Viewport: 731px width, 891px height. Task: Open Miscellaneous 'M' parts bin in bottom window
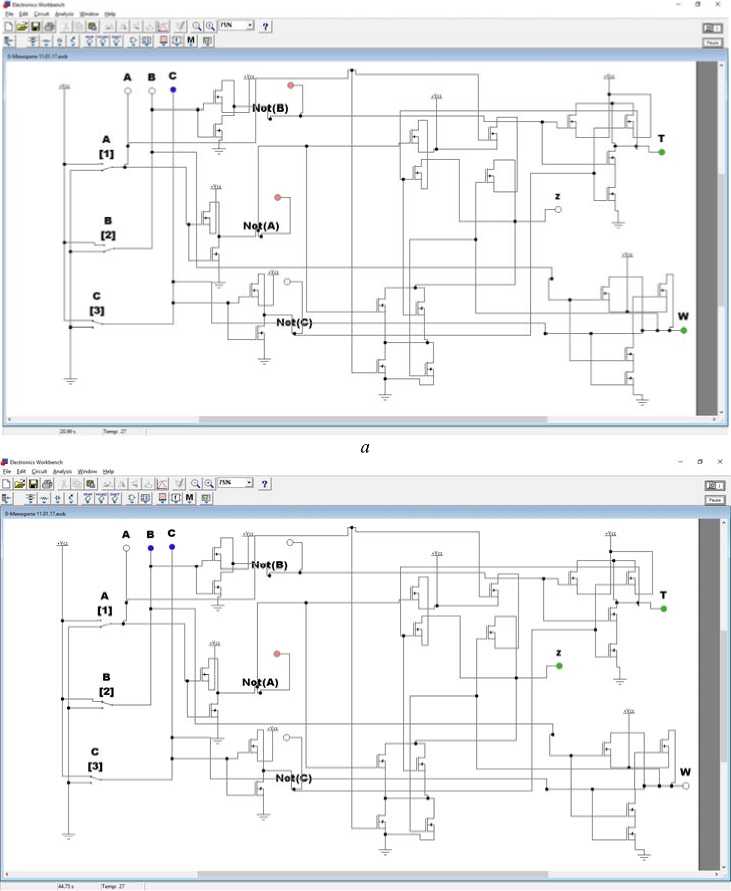189,498
